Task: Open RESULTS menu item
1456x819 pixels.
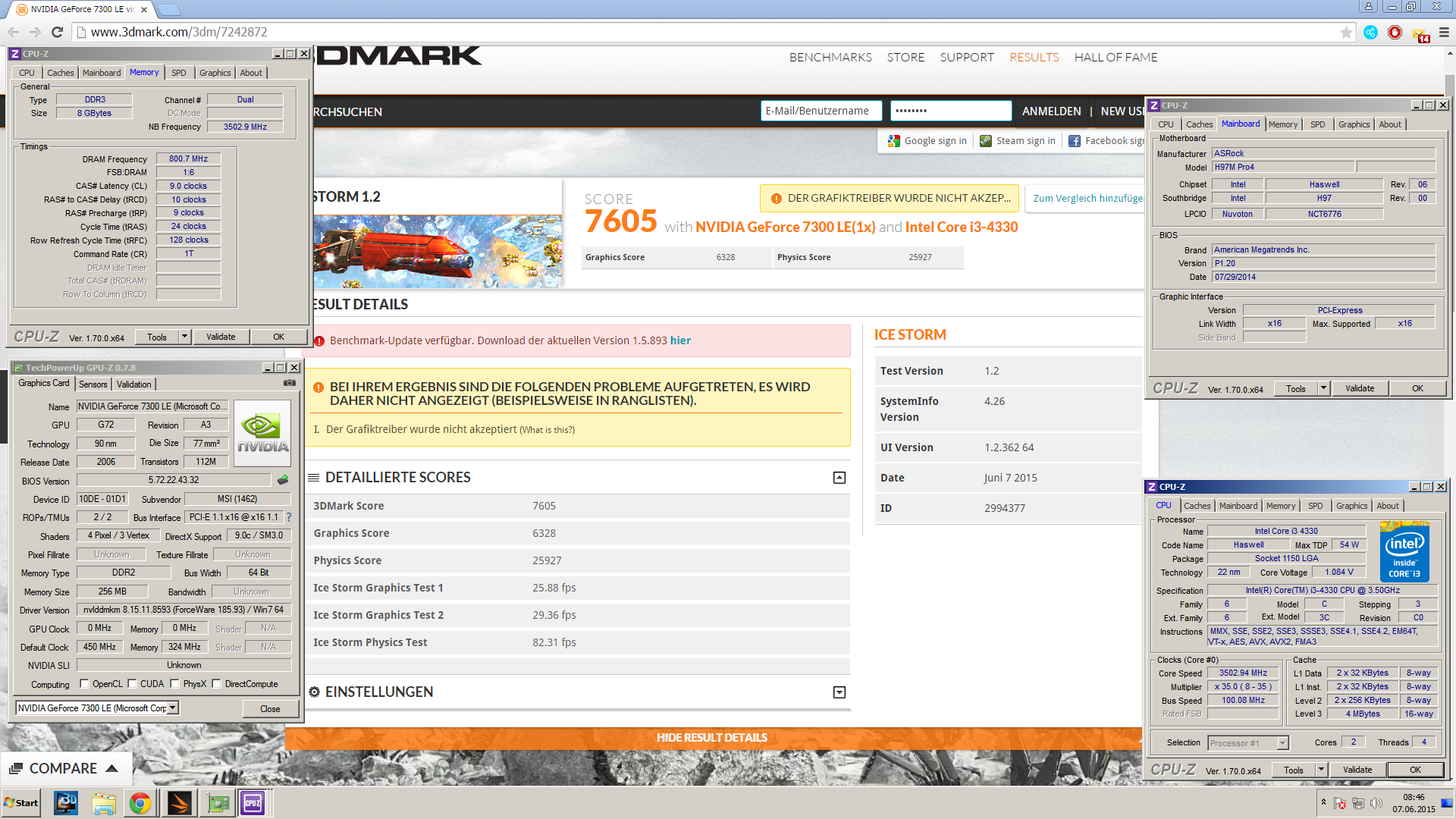Action: point(1034,58)
